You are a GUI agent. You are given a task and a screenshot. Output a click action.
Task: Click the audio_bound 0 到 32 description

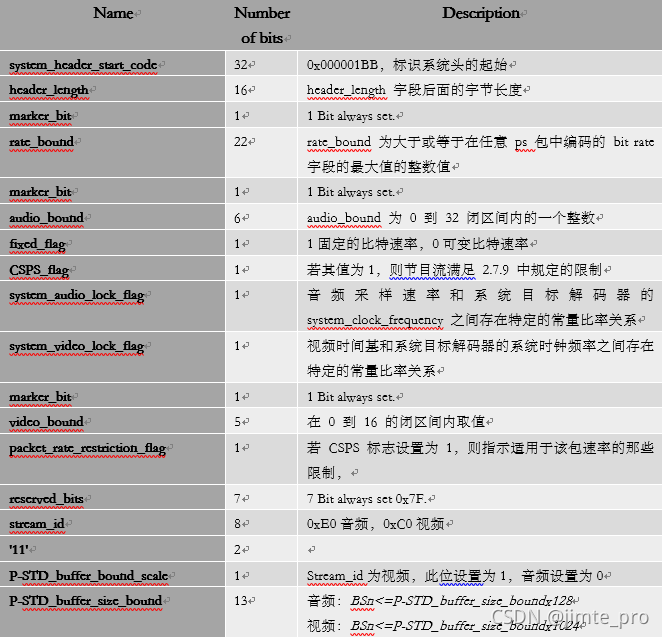pyautogui.click(x=451, y=218)
